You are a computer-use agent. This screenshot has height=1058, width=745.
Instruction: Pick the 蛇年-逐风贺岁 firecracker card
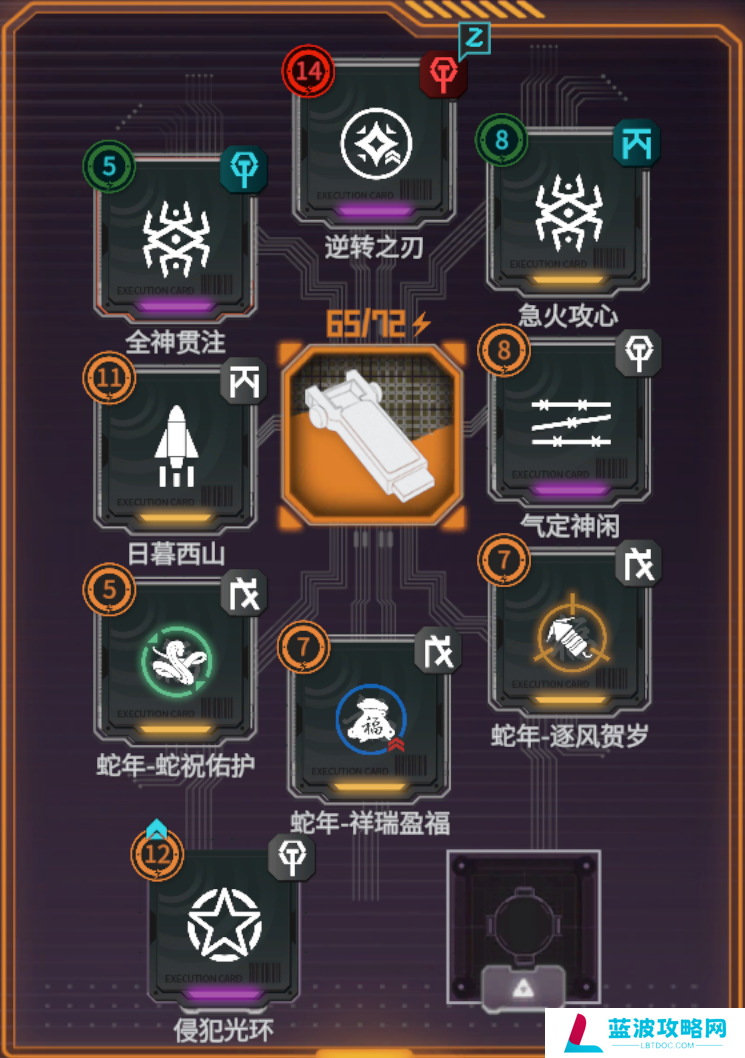[570, 632]
